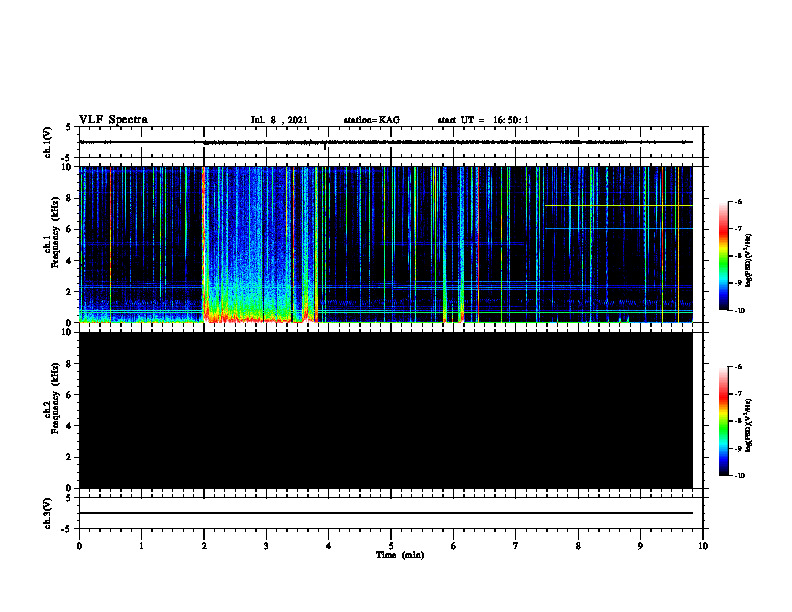Click the ch.2 "Frequency (kHz)" axis label
Screen dimensions: 792x612
point(55,398)
